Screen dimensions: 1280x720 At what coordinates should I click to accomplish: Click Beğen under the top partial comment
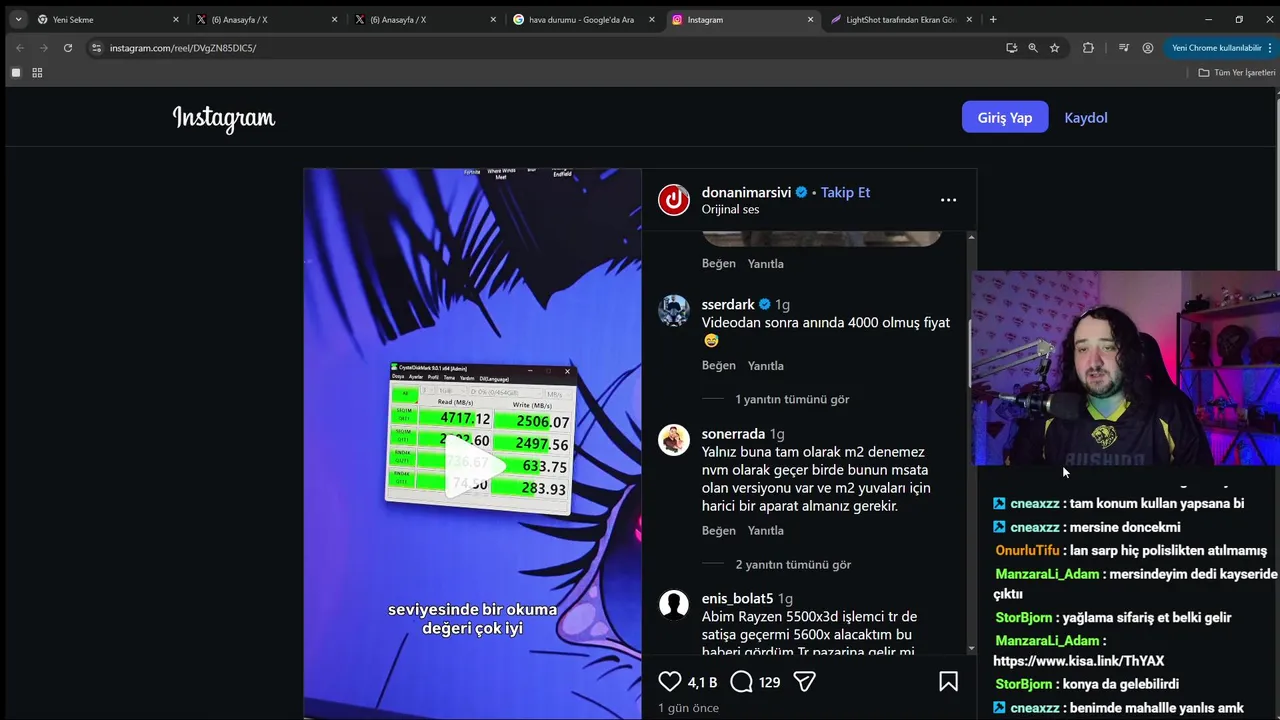click(718, 264)
